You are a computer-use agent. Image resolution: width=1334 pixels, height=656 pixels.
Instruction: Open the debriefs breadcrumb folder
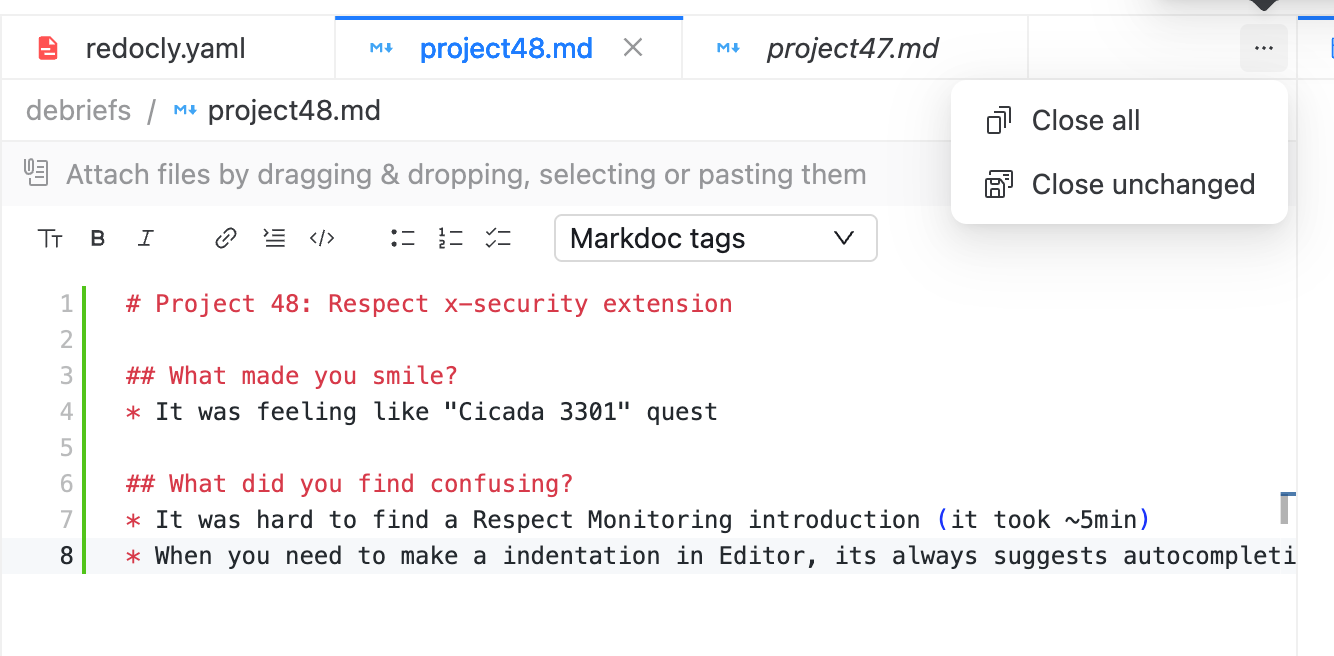point(78,110)
